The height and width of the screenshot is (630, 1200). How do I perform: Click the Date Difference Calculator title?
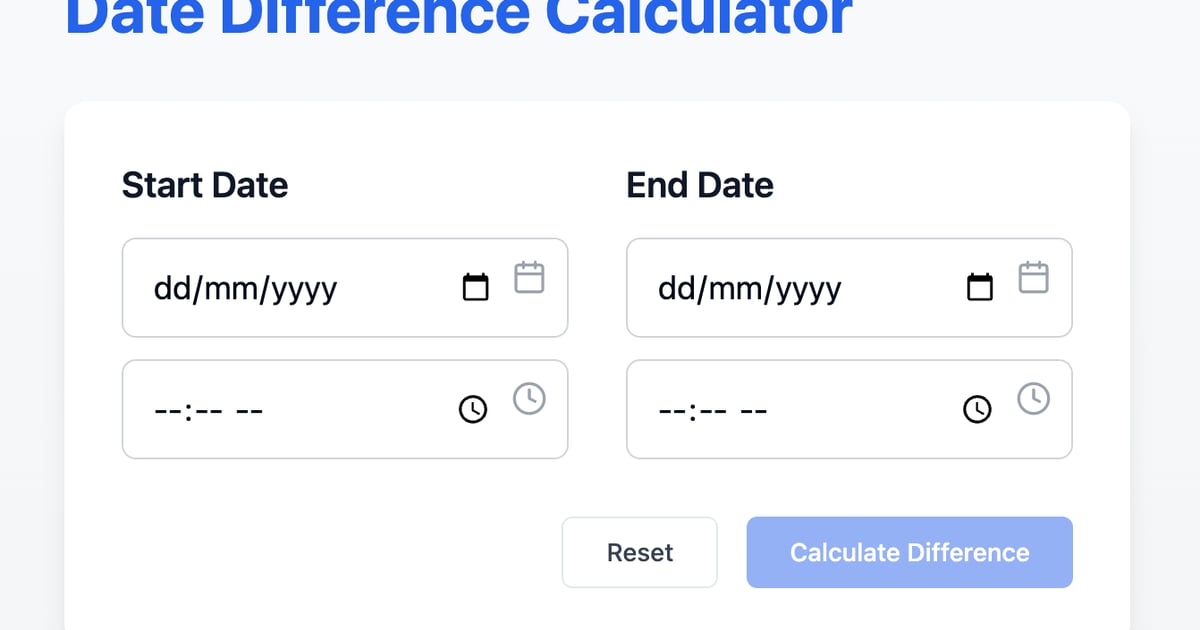[456, 15]
